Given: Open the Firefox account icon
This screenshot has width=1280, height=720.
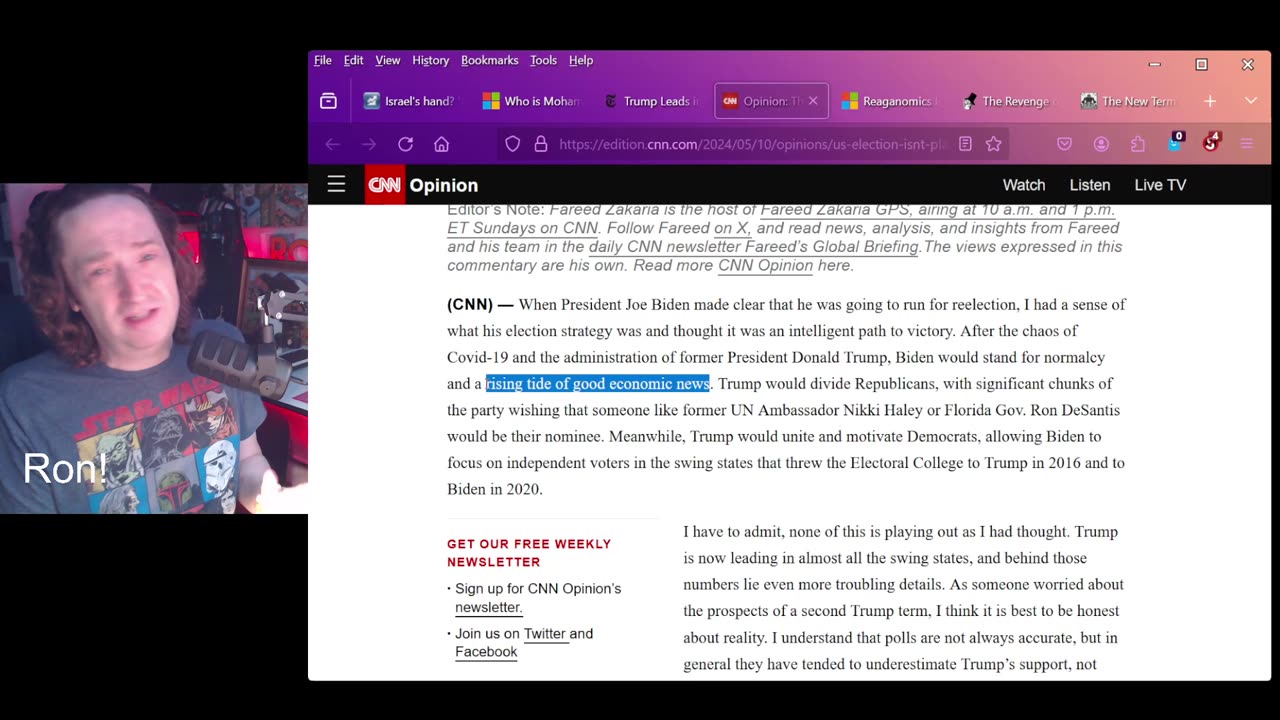Looking at the screenshot, I should point(1101,144).
